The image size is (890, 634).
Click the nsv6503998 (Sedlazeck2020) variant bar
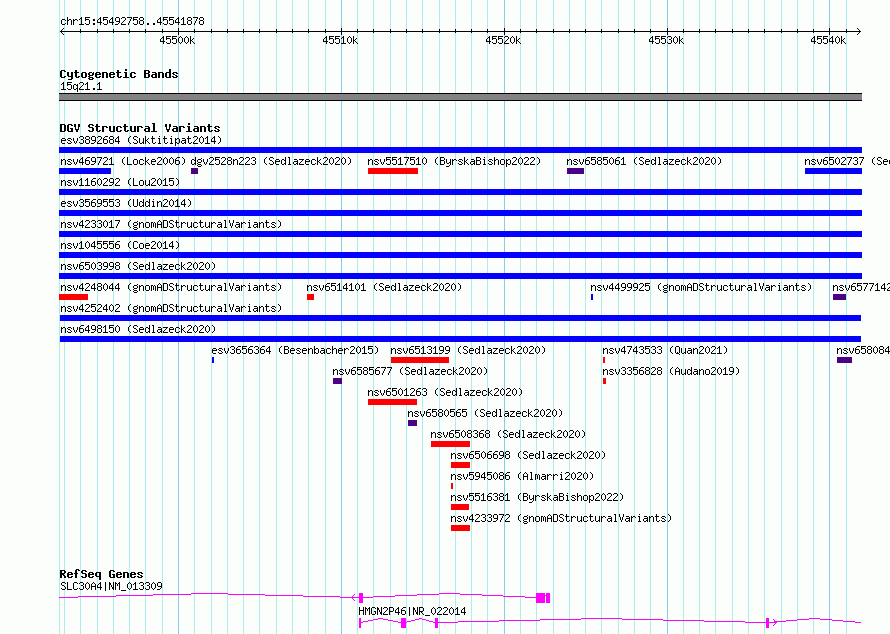point(460,276)
